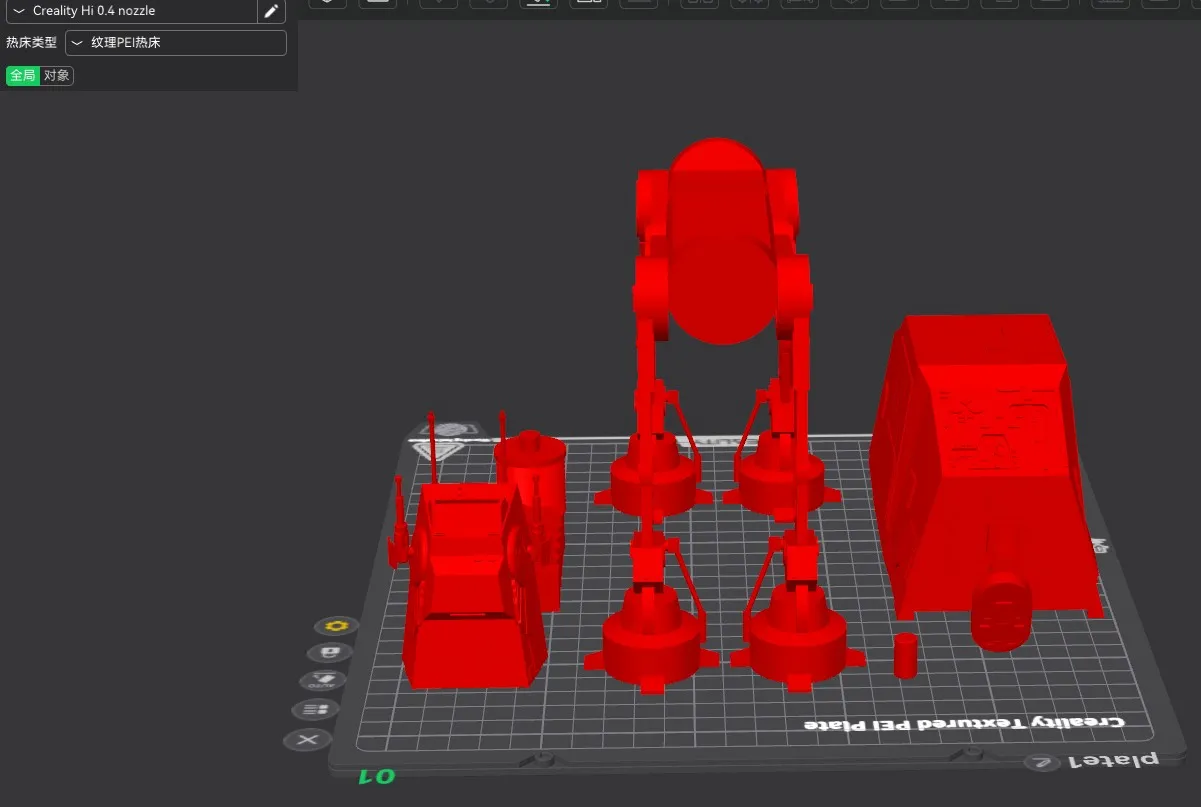This screenshot has height=807, width=1201.
Task: Click the edit icon next to plate1 name
Action: 1043,763
